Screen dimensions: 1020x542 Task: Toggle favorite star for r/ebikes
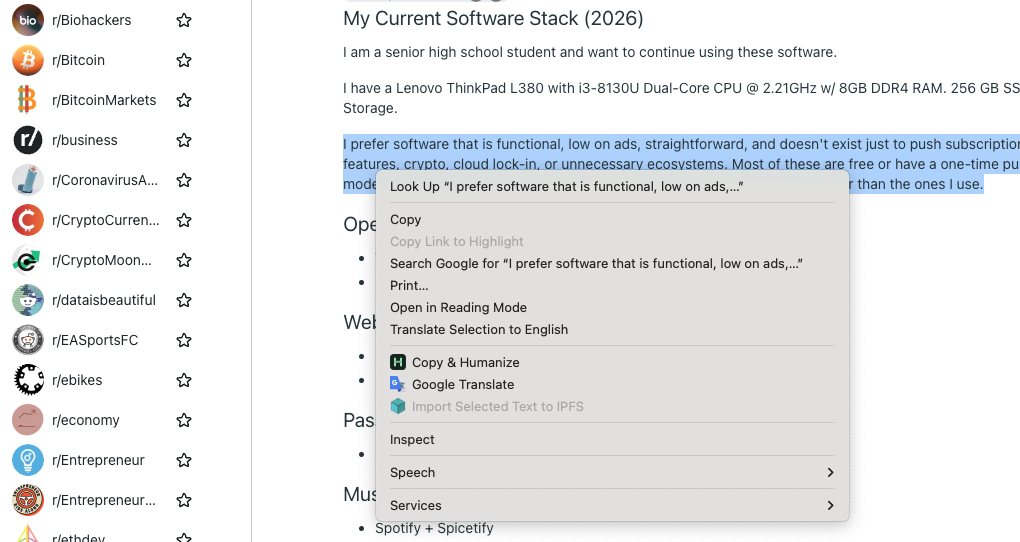click(184, 380)
